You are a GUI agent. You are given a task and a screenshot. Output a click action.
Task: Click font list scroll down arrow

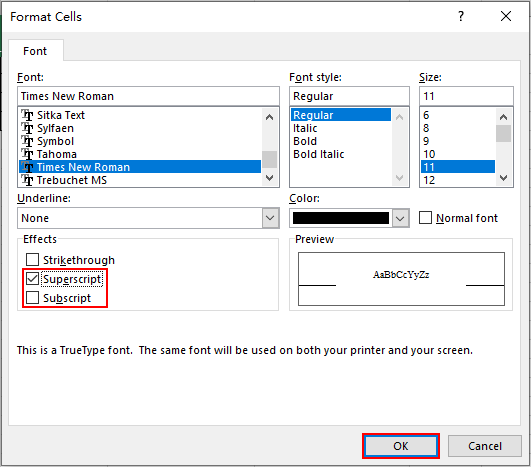270,178
